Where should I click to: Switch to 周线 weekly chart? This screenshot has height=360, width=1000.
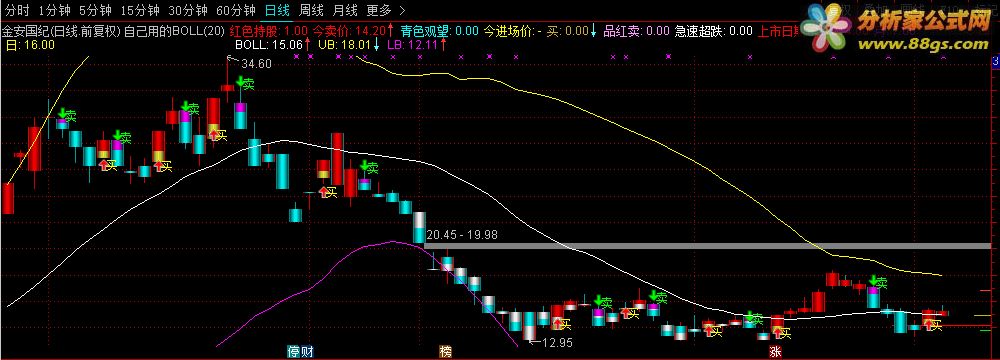(x=311, y=10)
